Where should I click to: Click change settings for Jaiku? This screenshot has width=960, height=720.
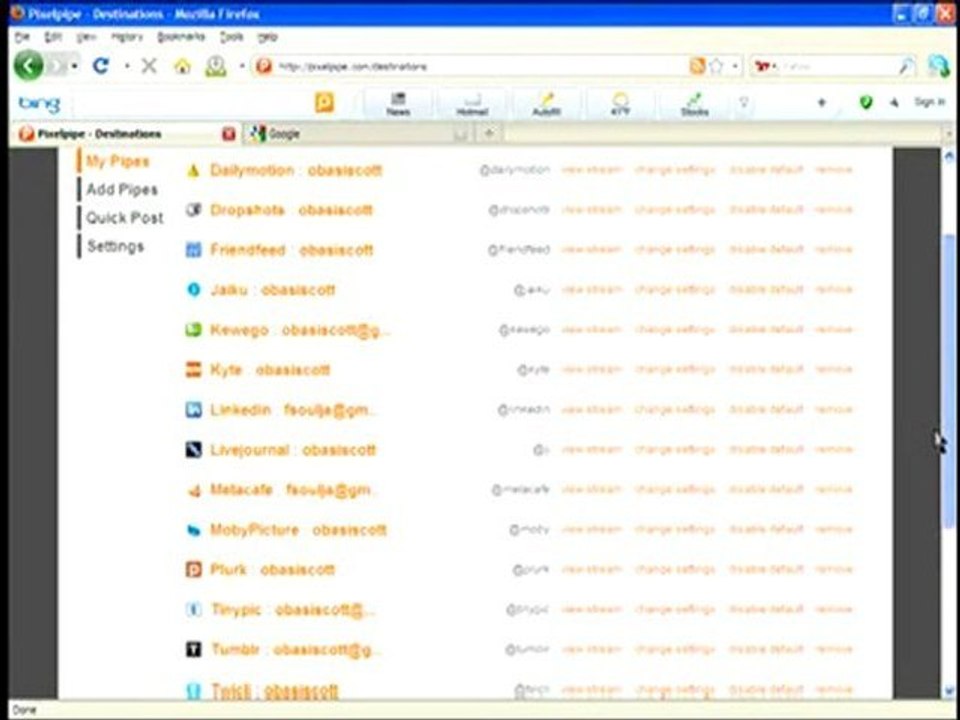tap(675, 290)
